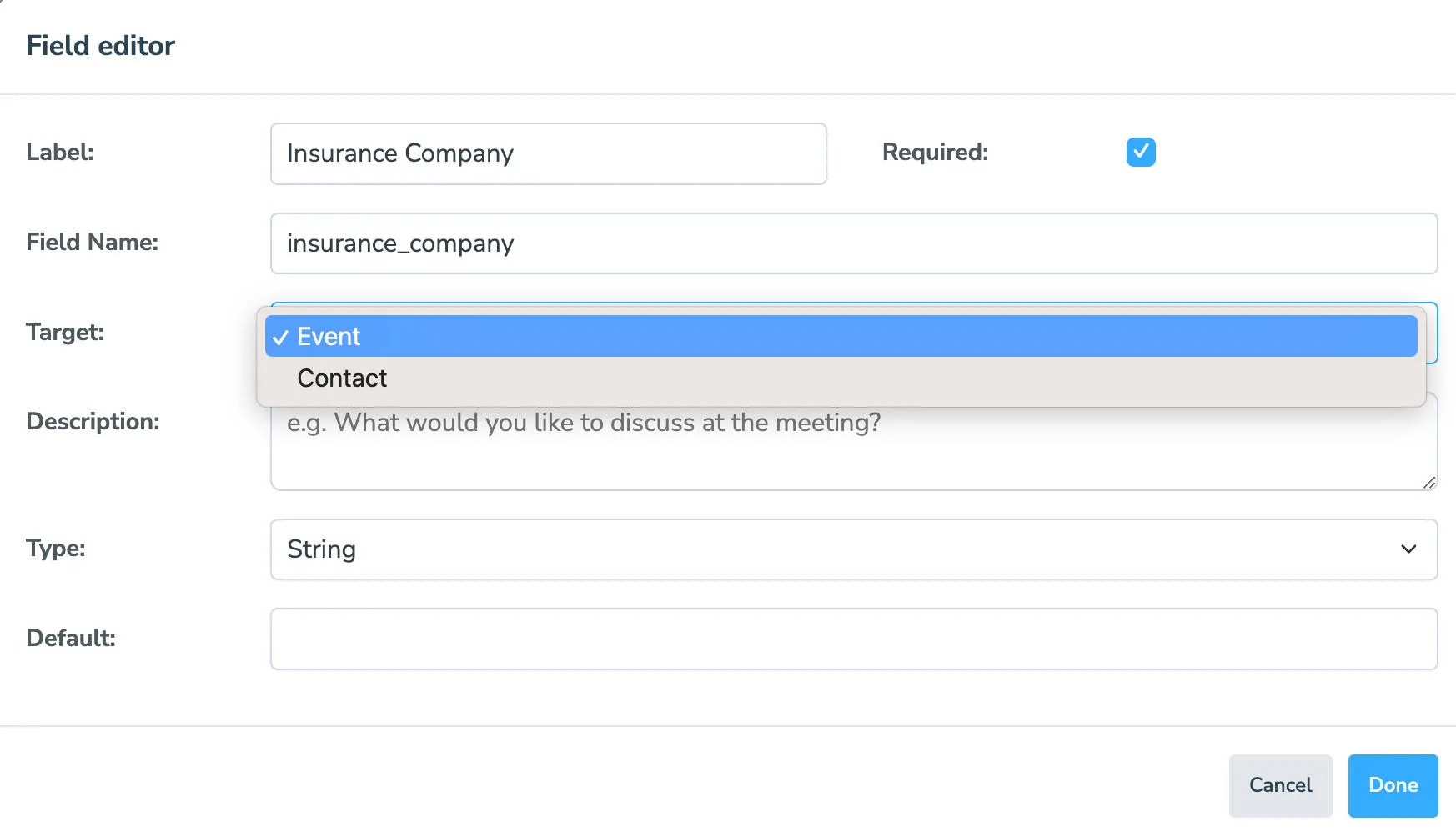Toggle Required off for this field

(1141, 152)
